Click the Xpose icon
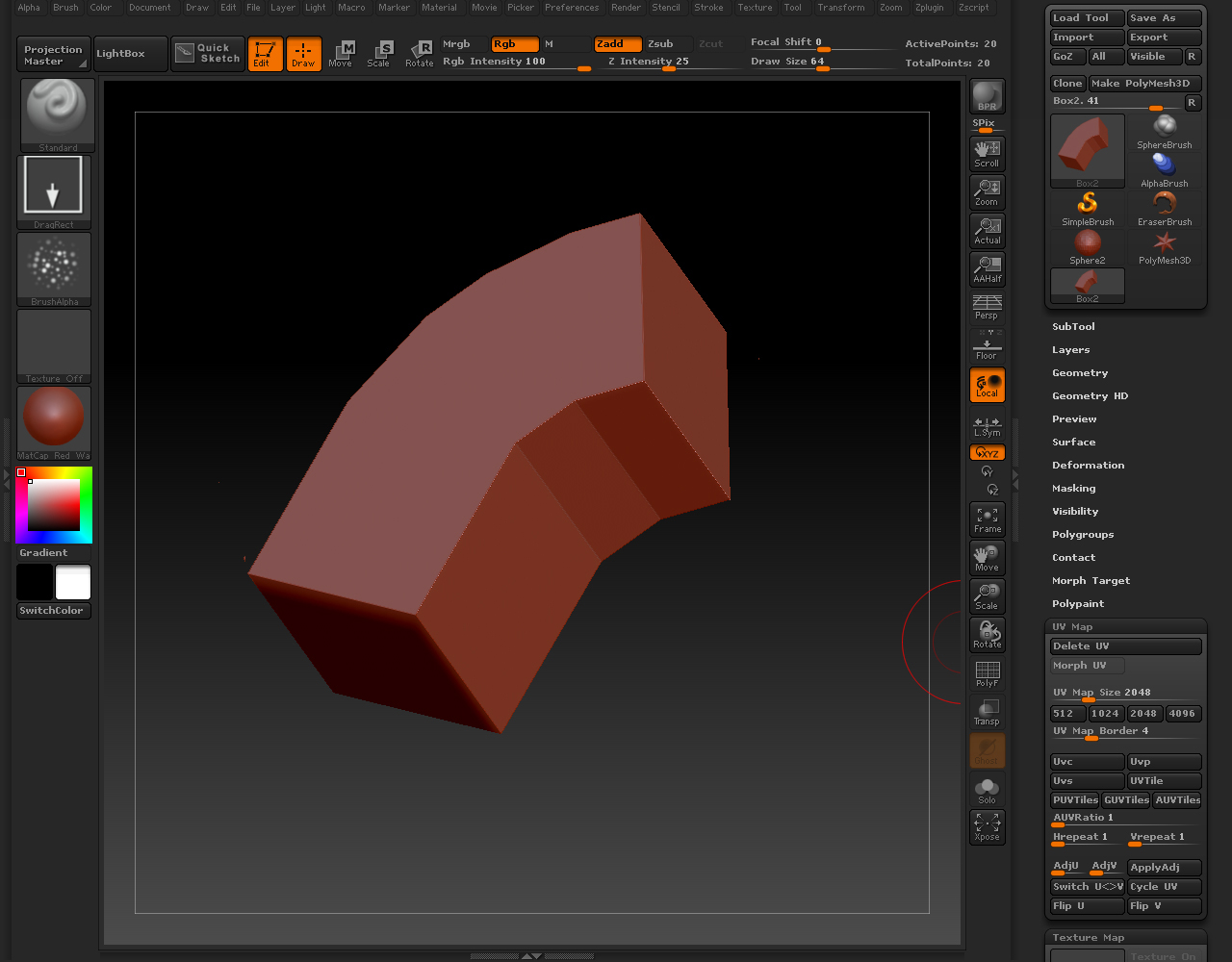Screen dimensions: 1232x962 (987, 826)
